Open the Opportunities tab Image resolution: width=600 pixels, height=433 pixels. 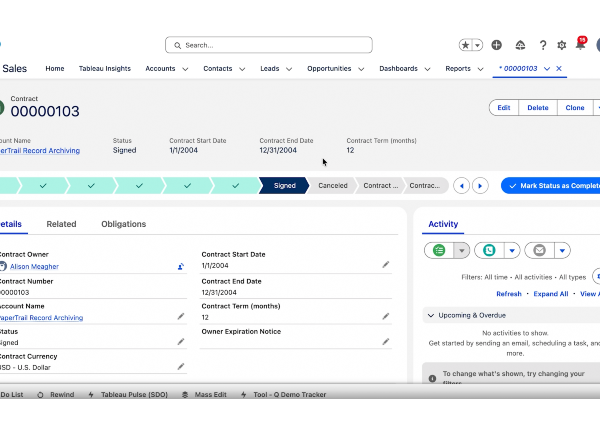(329, 68)
